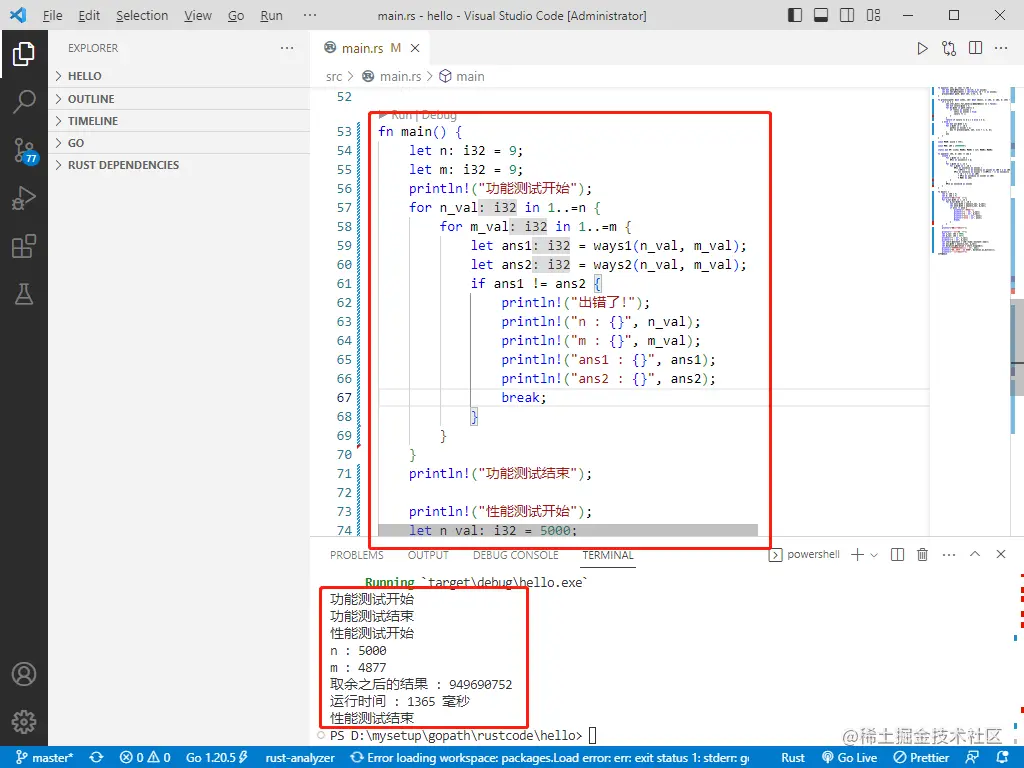Run the file with the play button
Image resolution: width=1024 pixels, height=768 pixels.
pyautogui.click(x=922, y=48)
